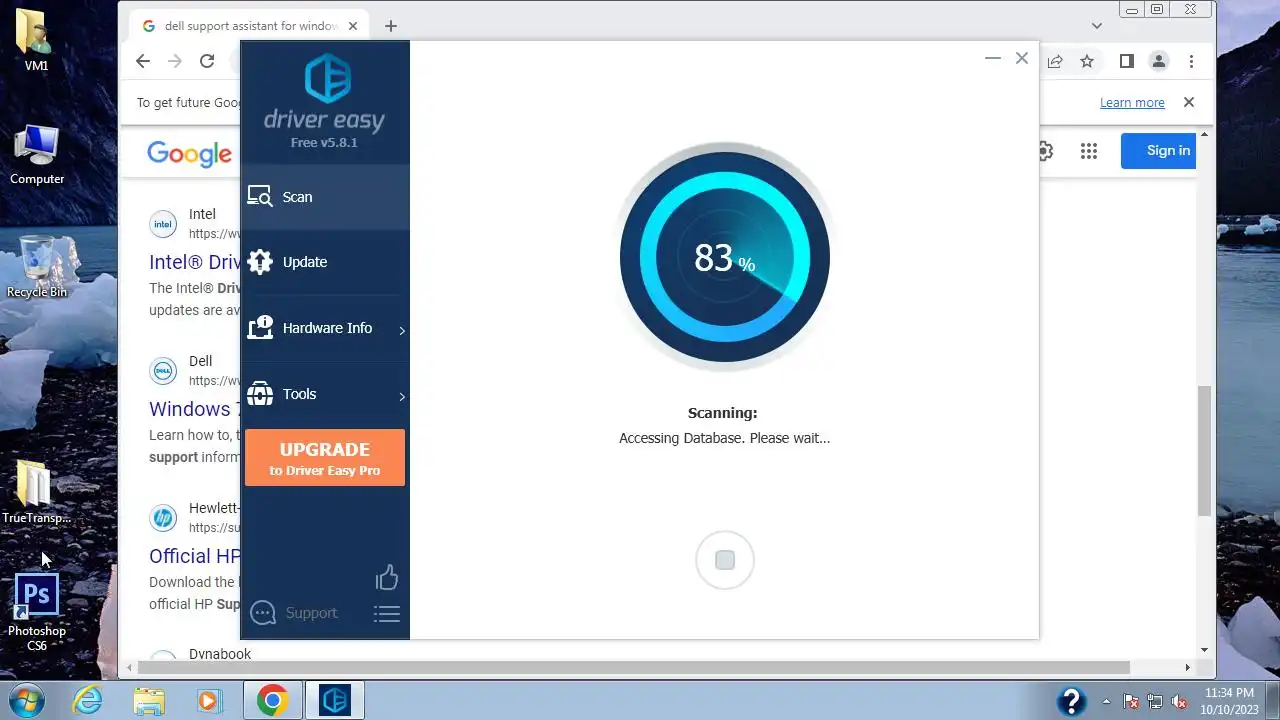Open the taskbar clock and date
This screenshot has height=720, width=1280.
click(x=1229, y=701)
